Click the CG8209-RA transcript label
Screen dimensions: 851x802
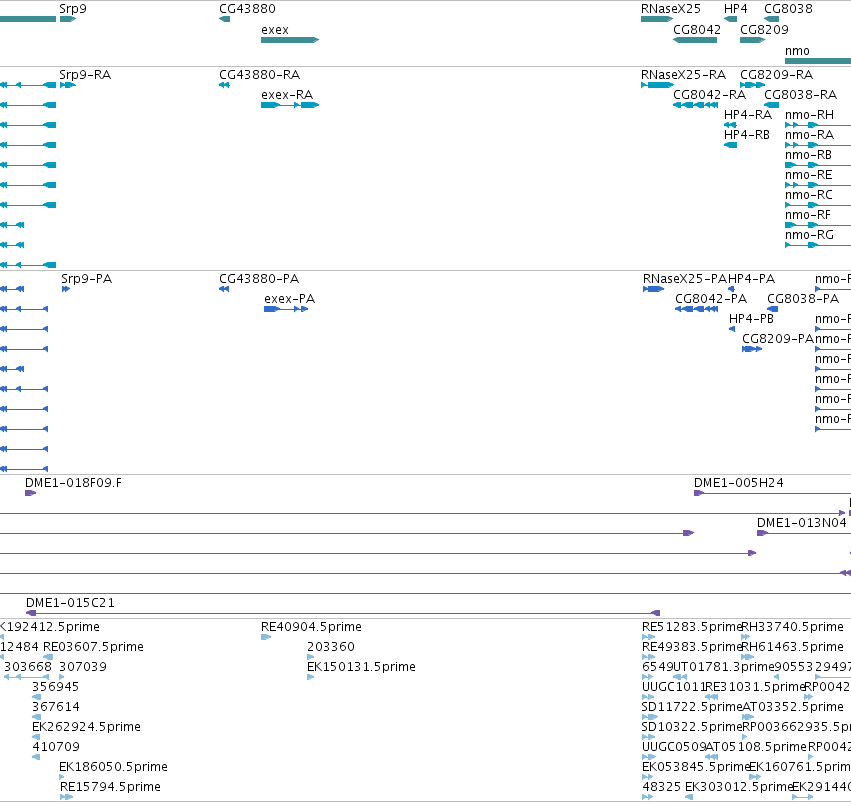(x=777, y=74)
